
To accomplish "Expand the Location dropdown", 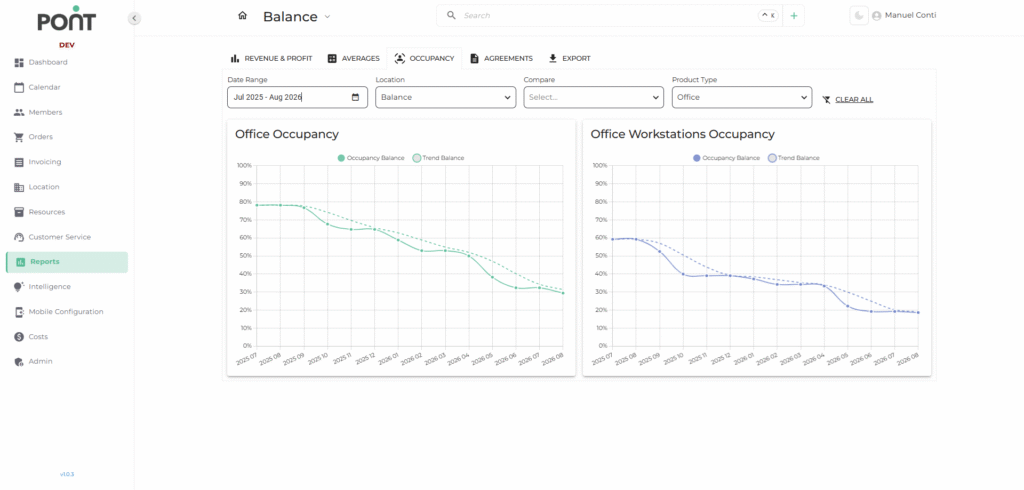I will coord(445,98).
